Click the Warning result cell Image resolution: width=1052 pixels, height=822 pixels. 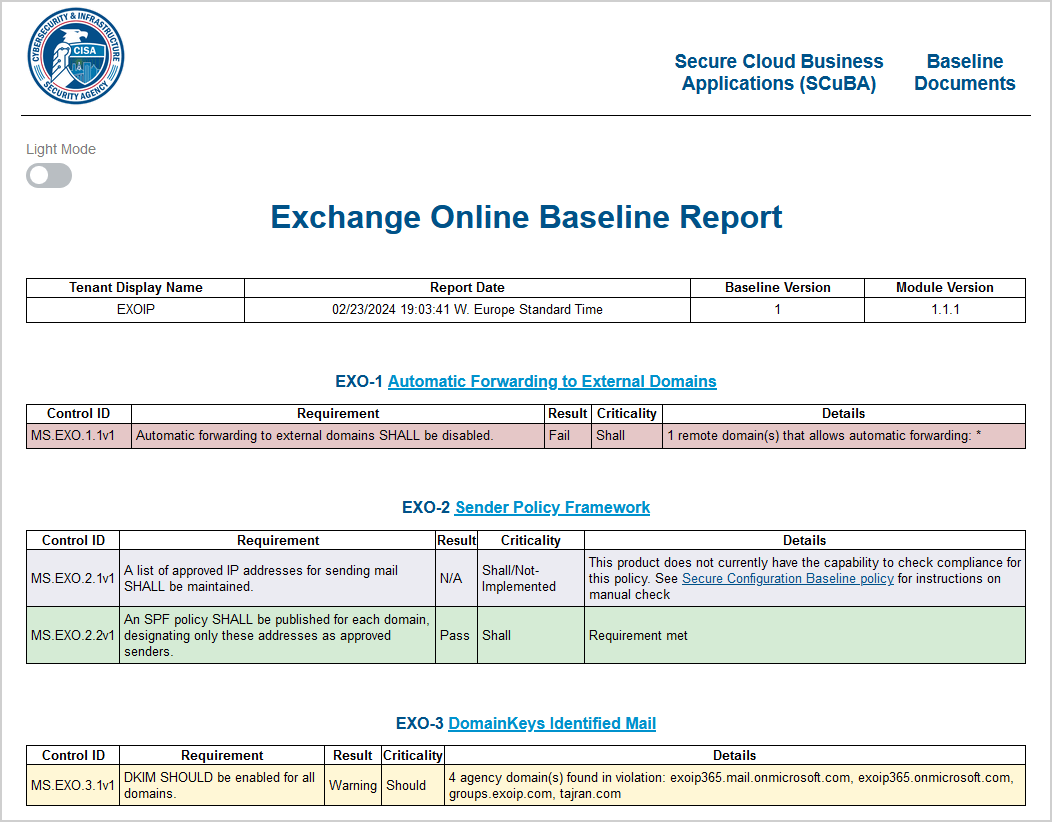353,785
